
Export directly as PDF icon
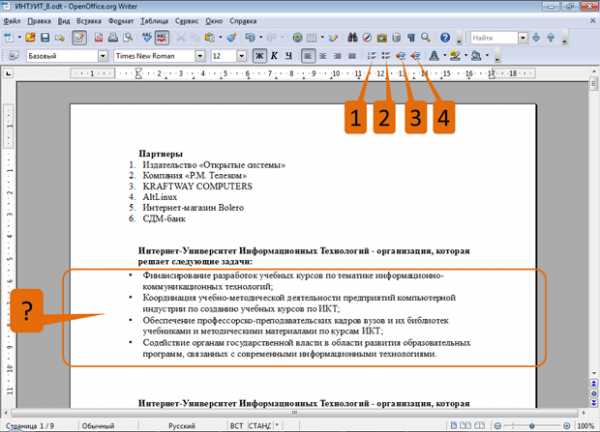pos(99,37)
